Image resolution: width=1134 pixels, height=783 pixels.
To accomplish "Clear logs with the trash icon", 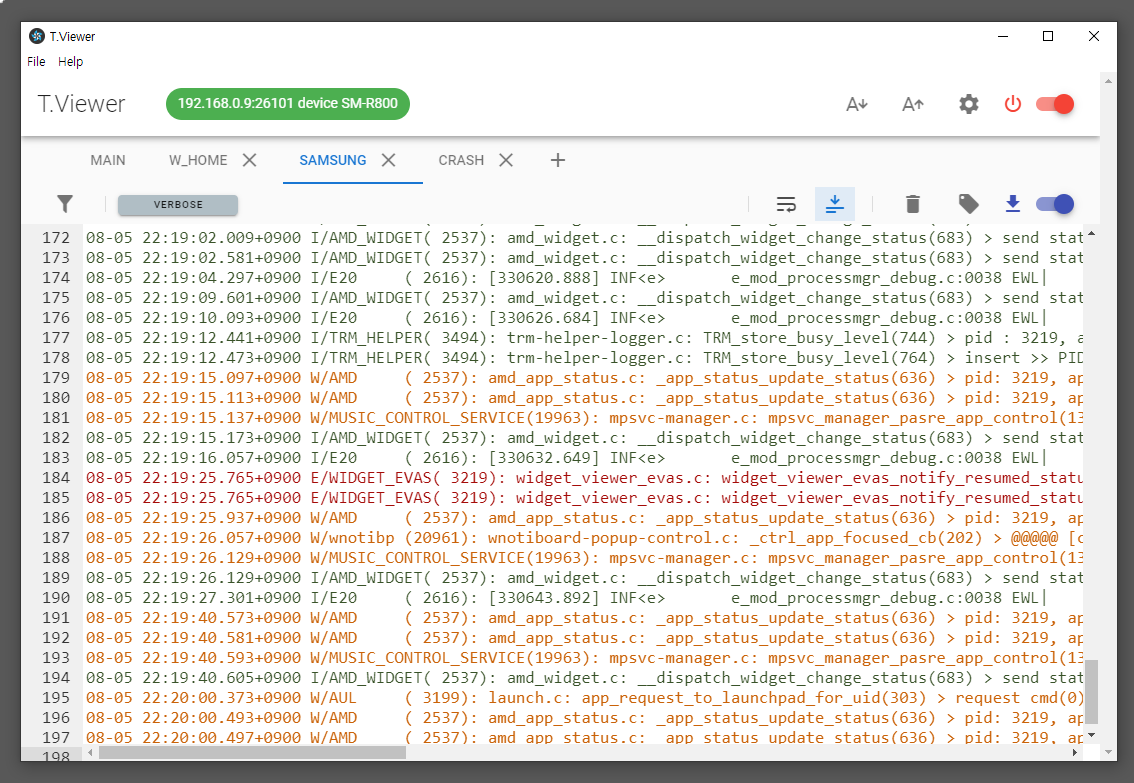I will 913,204.
